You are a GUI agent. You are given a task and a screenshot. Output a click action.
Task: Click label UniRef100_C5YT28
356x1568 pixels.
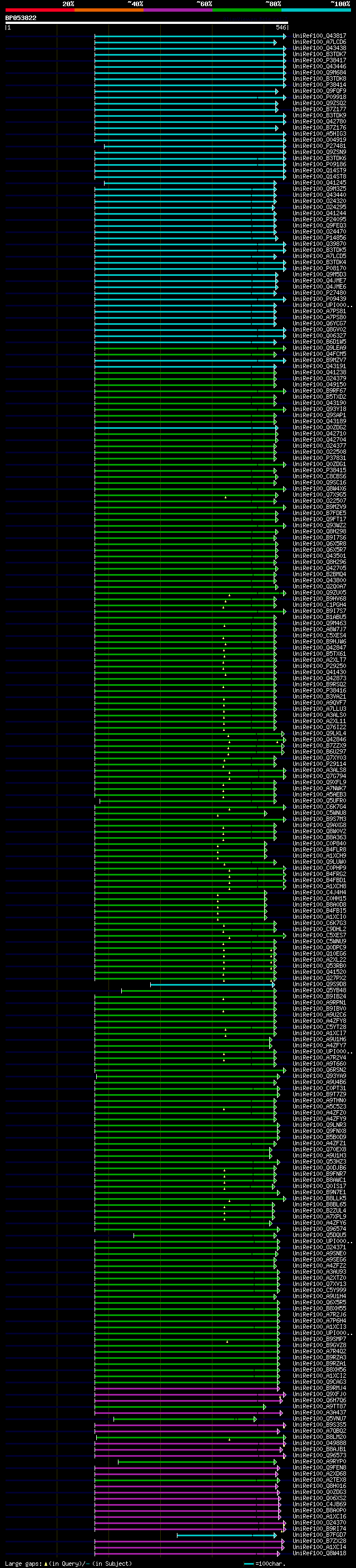click(319, 1027)
